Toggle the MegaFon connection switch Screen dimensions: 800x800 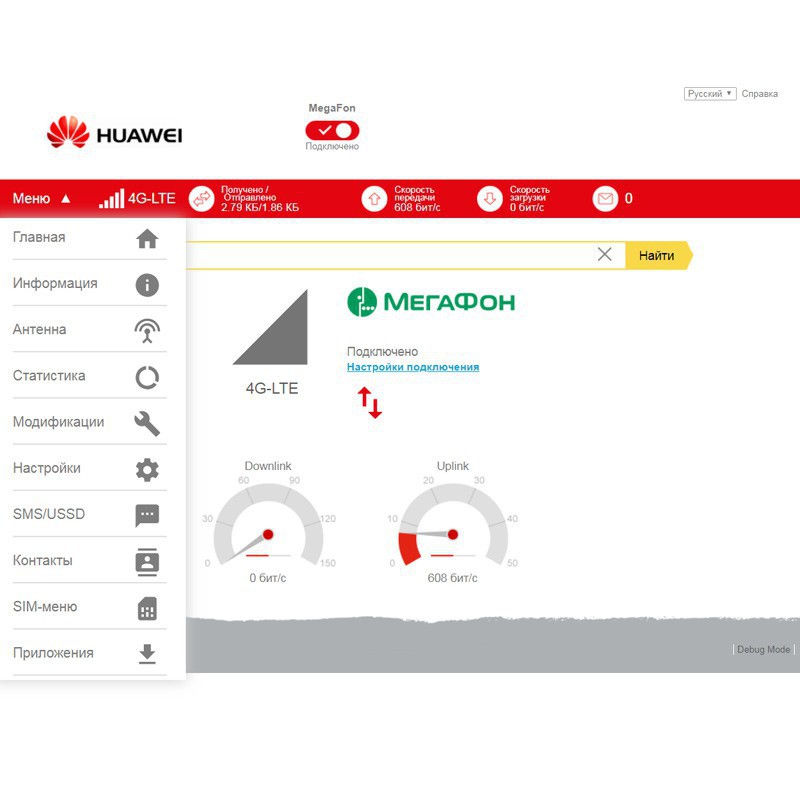tap(332, 130)
